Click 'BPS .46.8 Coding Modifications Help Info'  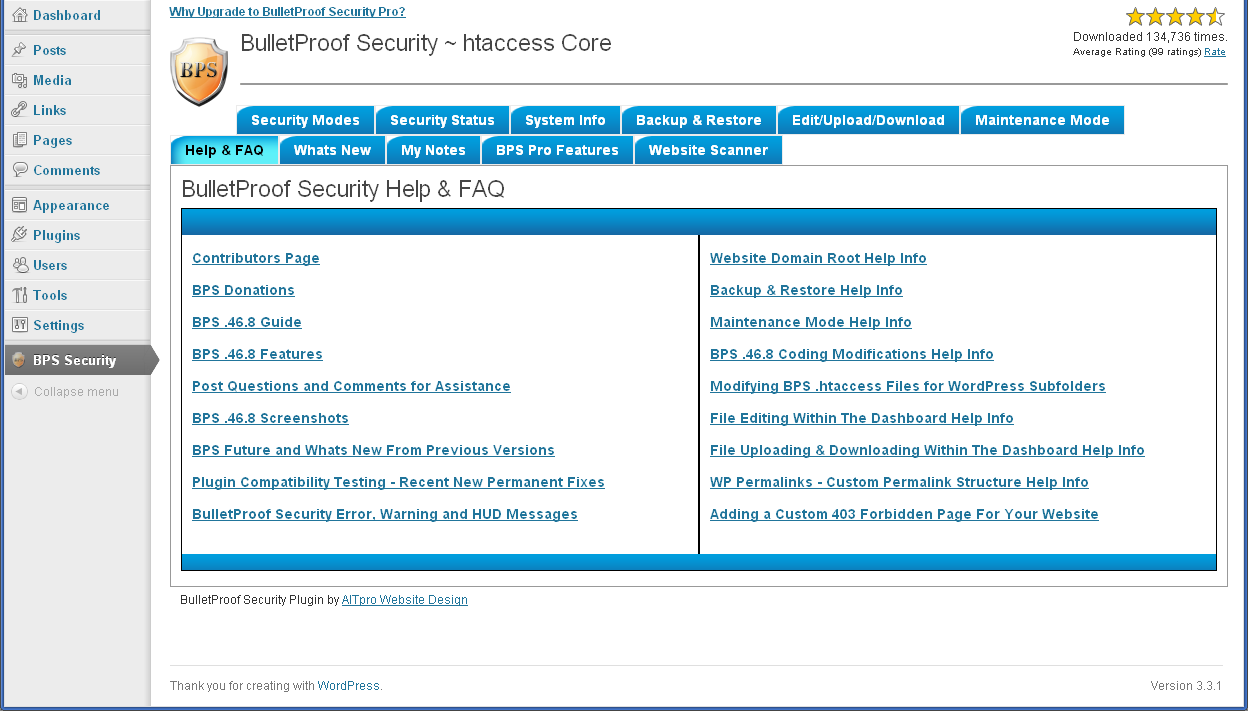[852, 354]
